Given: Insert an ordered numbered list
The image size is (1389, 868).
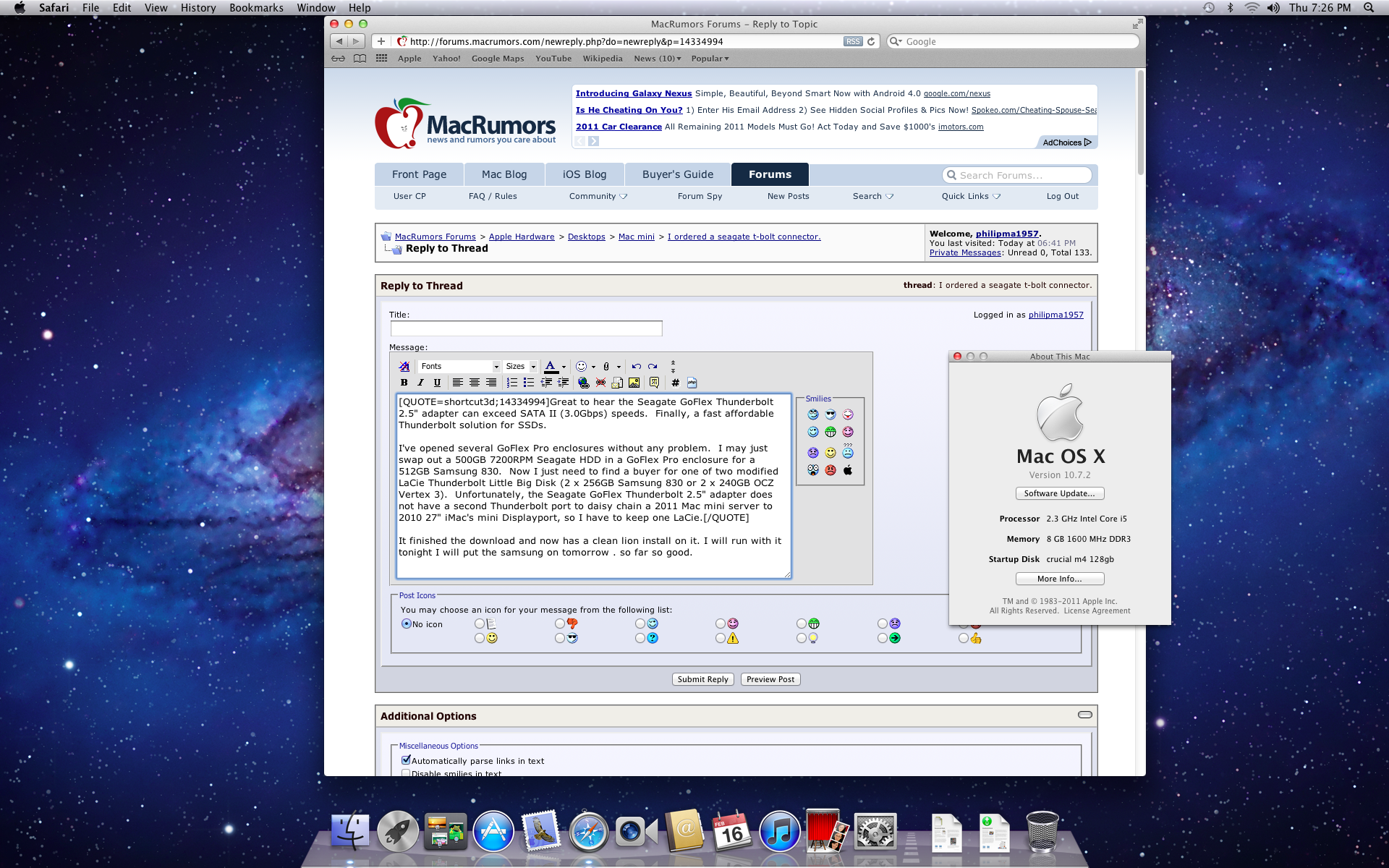Looking at the screenshot, I should [x=512, y=383].
